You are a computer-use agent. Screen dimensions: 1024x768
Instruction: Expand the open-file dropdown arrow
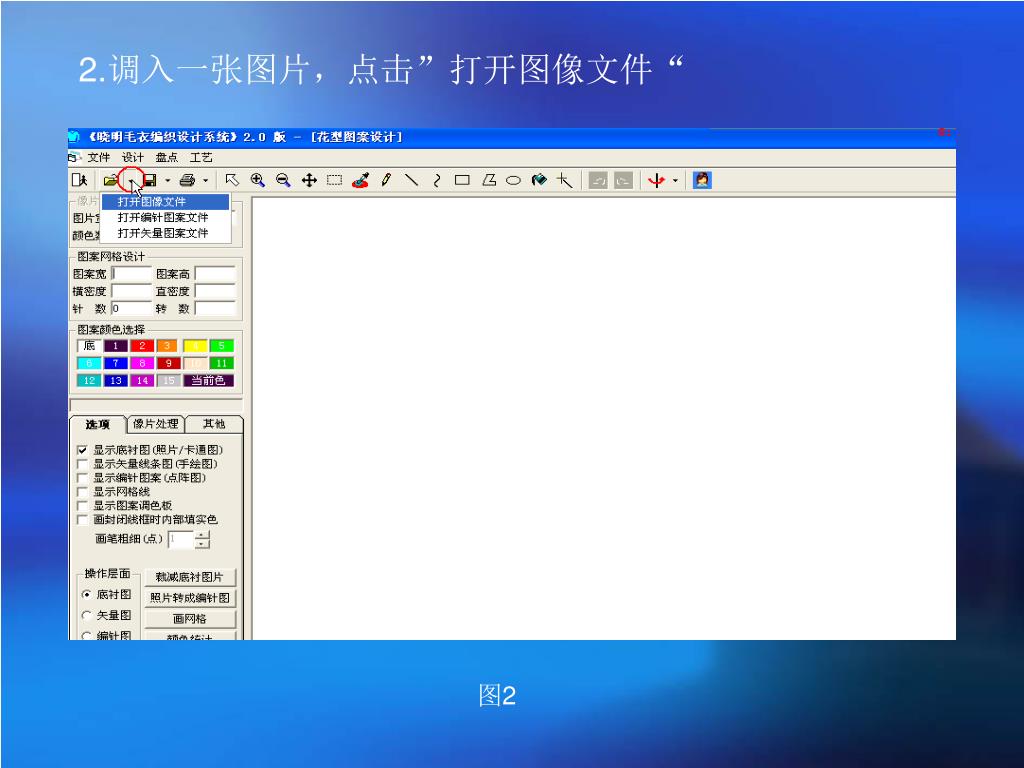(131, 180)
